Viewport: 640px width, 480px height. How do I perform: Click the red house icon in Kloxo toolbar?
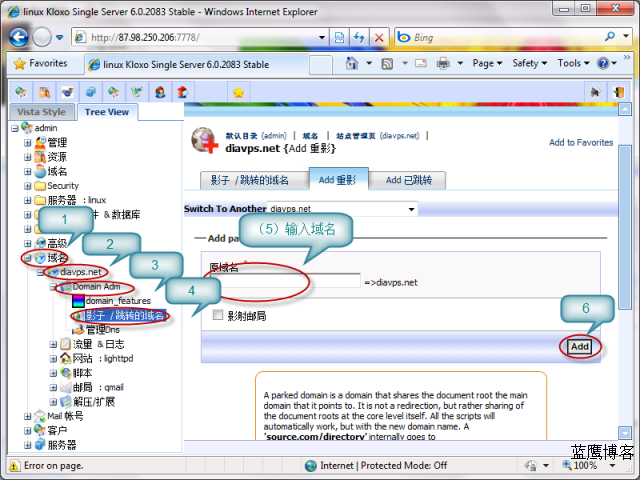click(x=183, y=92)
